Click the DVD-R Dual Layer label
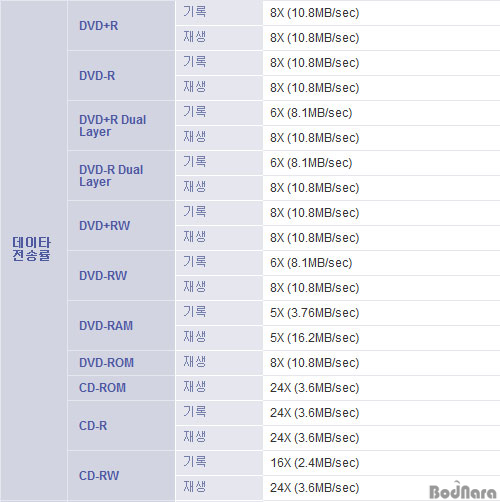 (111, 176)
